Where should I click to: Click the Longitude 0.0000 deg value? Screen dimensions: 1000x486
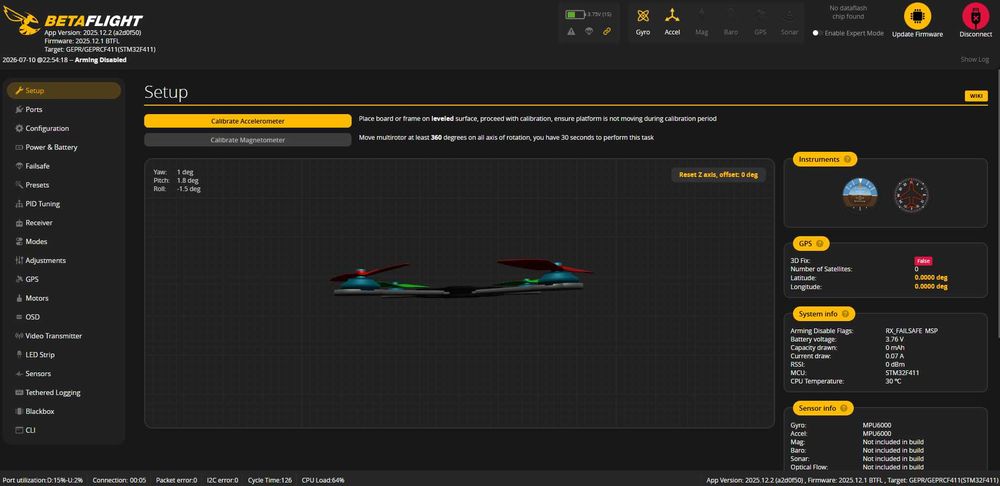point(931,287)
